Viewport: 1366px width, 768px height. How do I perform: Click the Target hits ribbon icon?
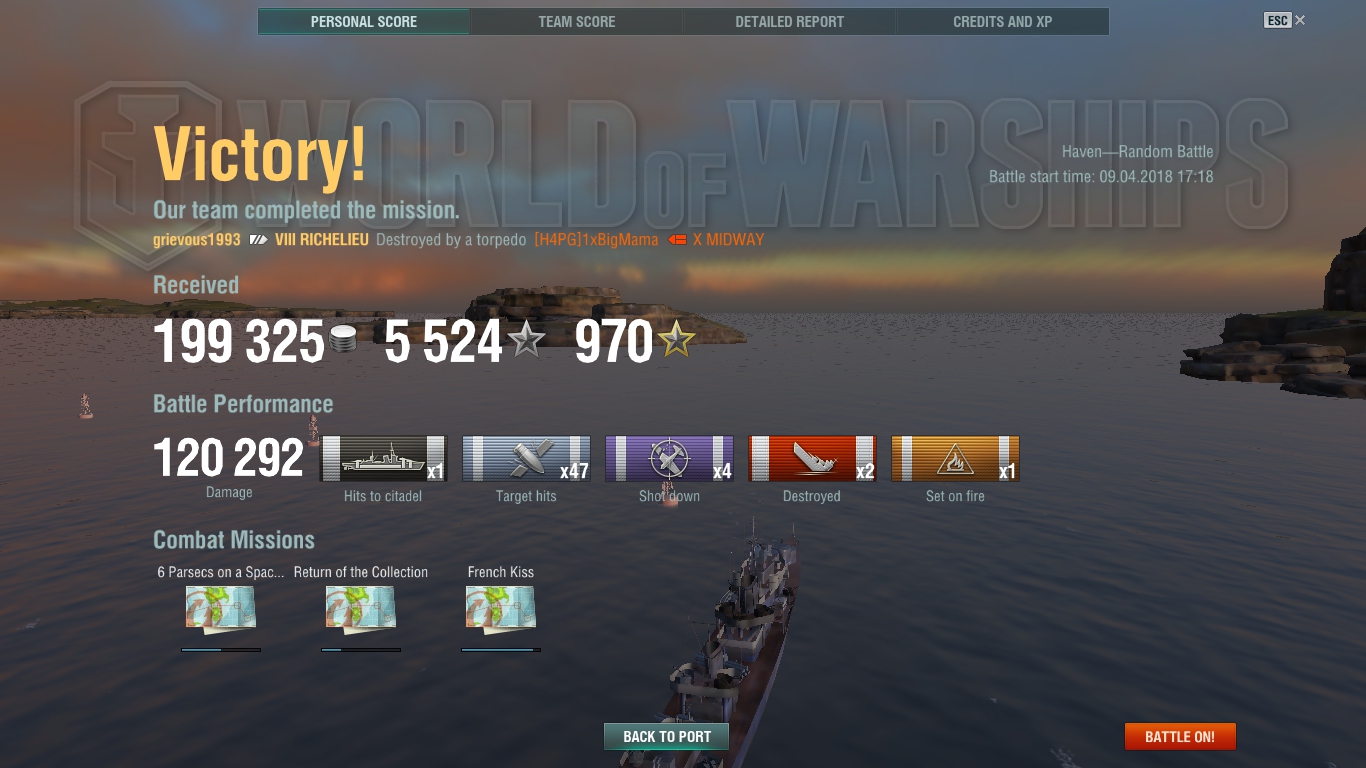(x=526, y=459)
